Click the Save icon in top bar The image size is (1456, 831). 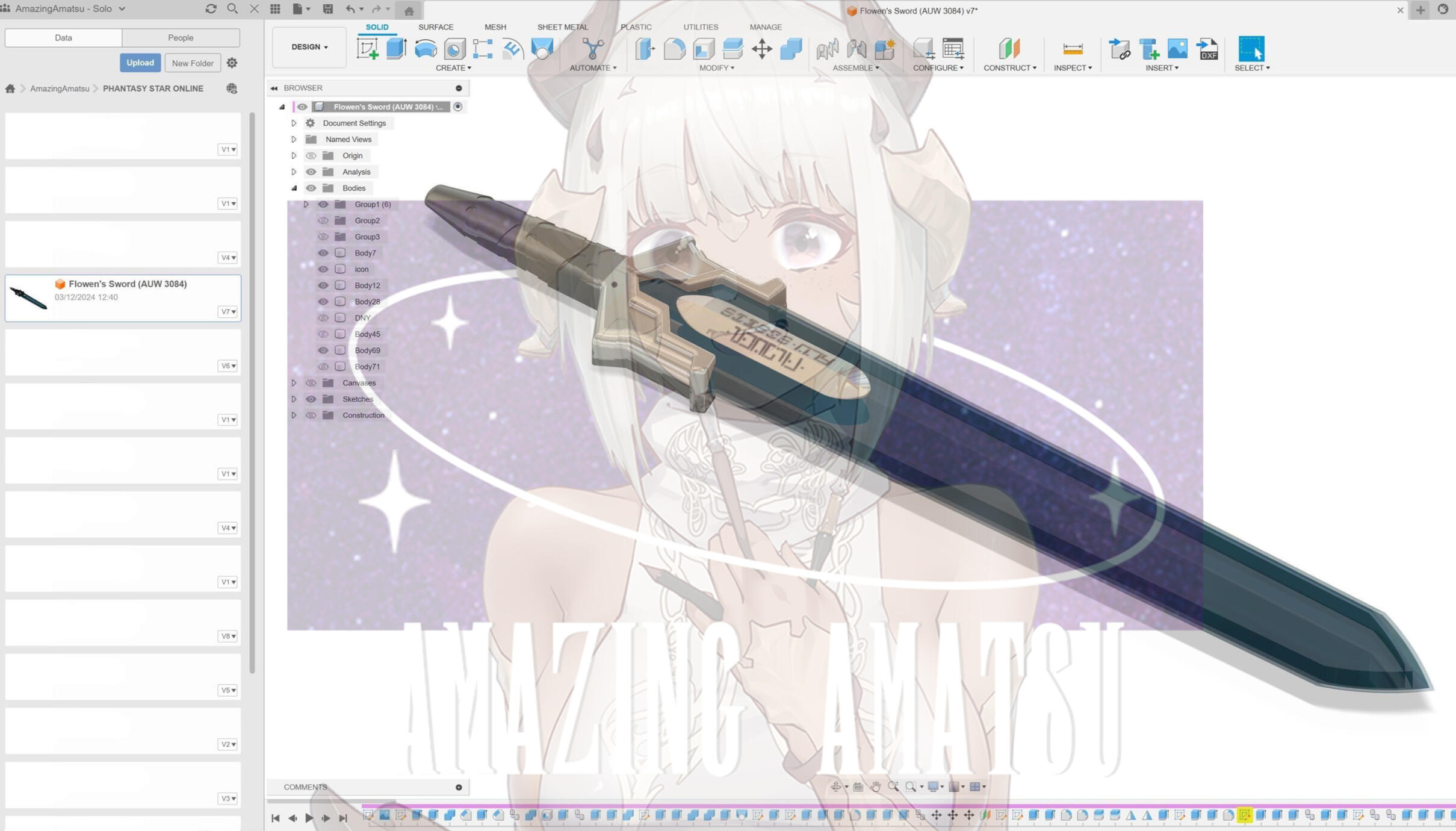pos(328,9)
